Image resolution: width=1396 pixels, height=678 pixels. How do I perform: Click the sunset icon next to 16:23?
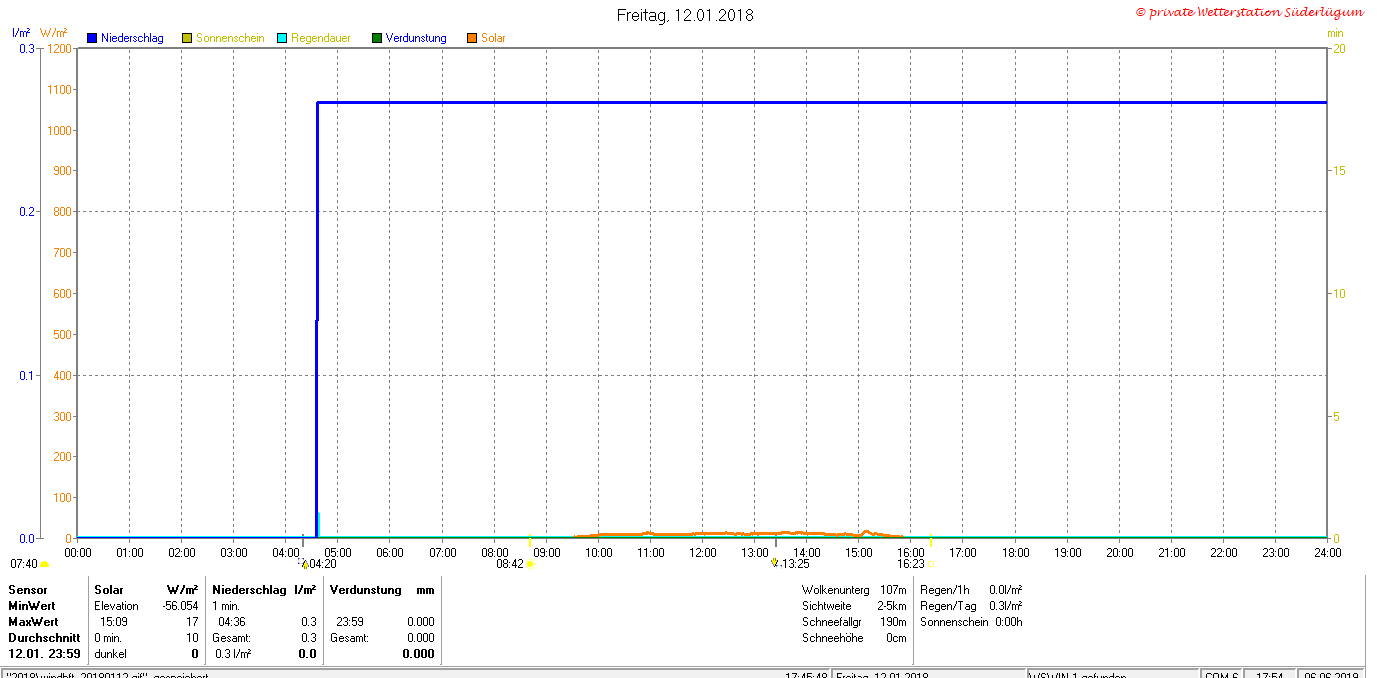coord(930,564)
